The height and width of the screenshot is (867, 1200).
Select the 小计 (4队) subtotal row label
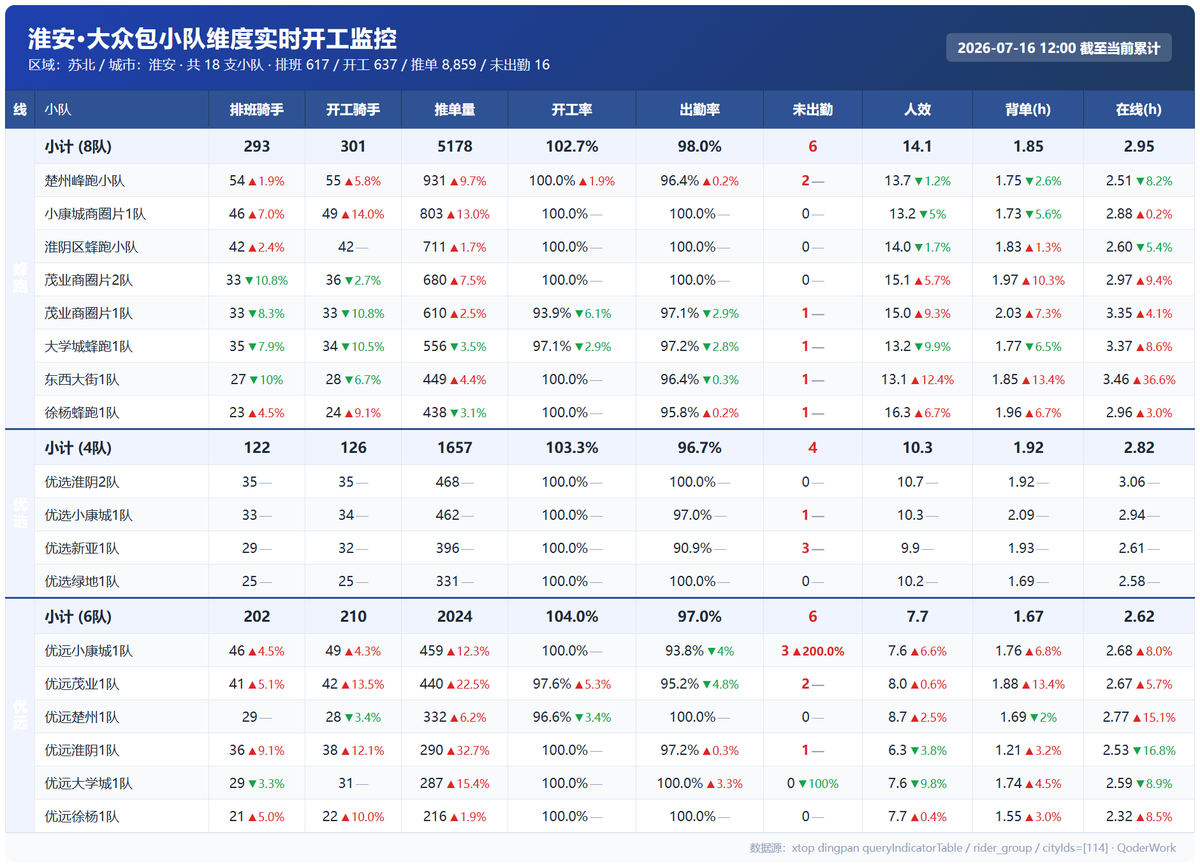79,448
